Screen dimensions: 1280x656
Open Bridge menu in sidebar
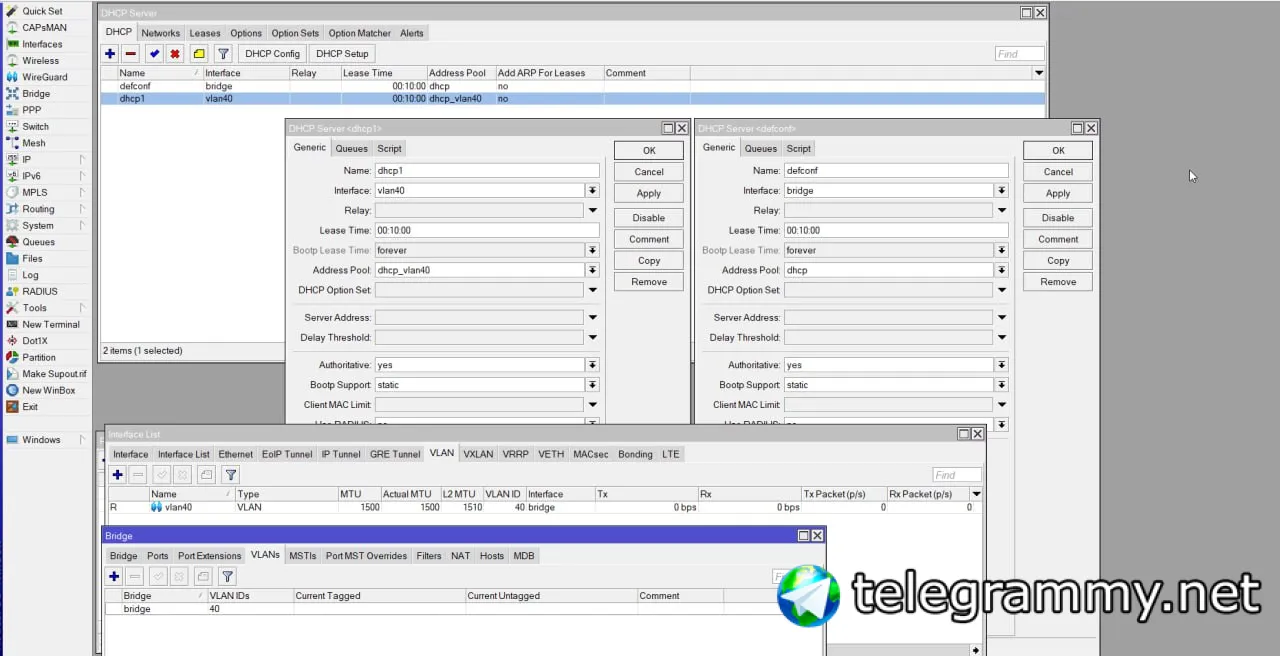[x=36, y=94]
